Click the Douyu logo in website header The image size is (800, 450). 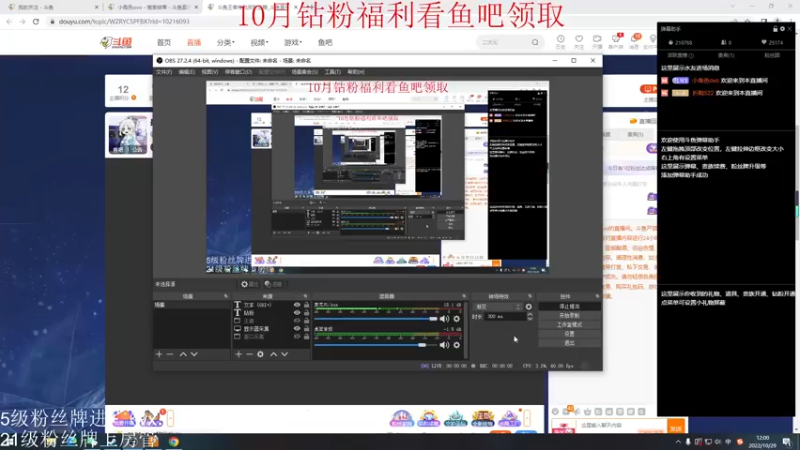coord(116,42)
